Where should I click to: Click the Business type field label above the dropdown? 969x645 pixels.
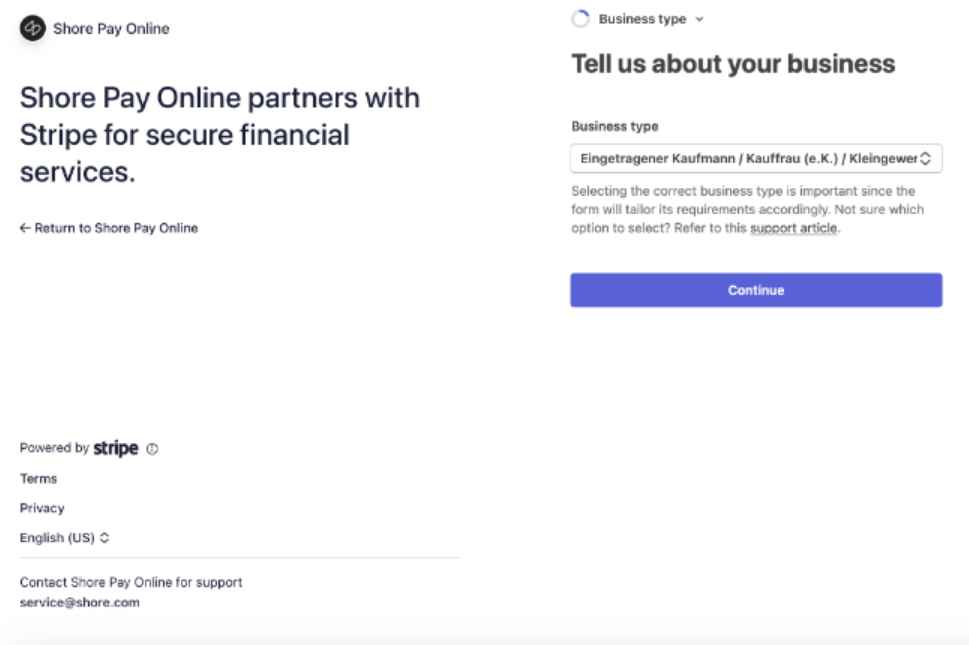615,127
